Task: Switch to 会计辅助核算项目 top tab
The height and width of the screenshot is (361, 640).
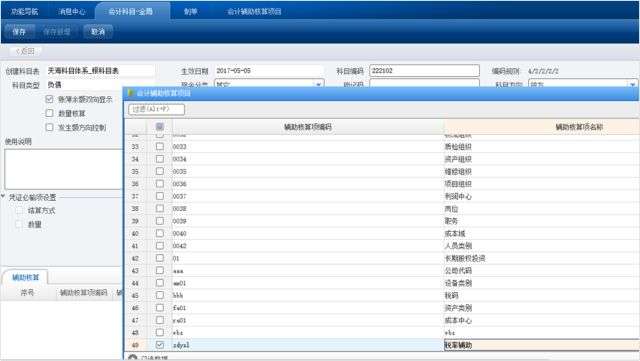Action: coord(254,11)
